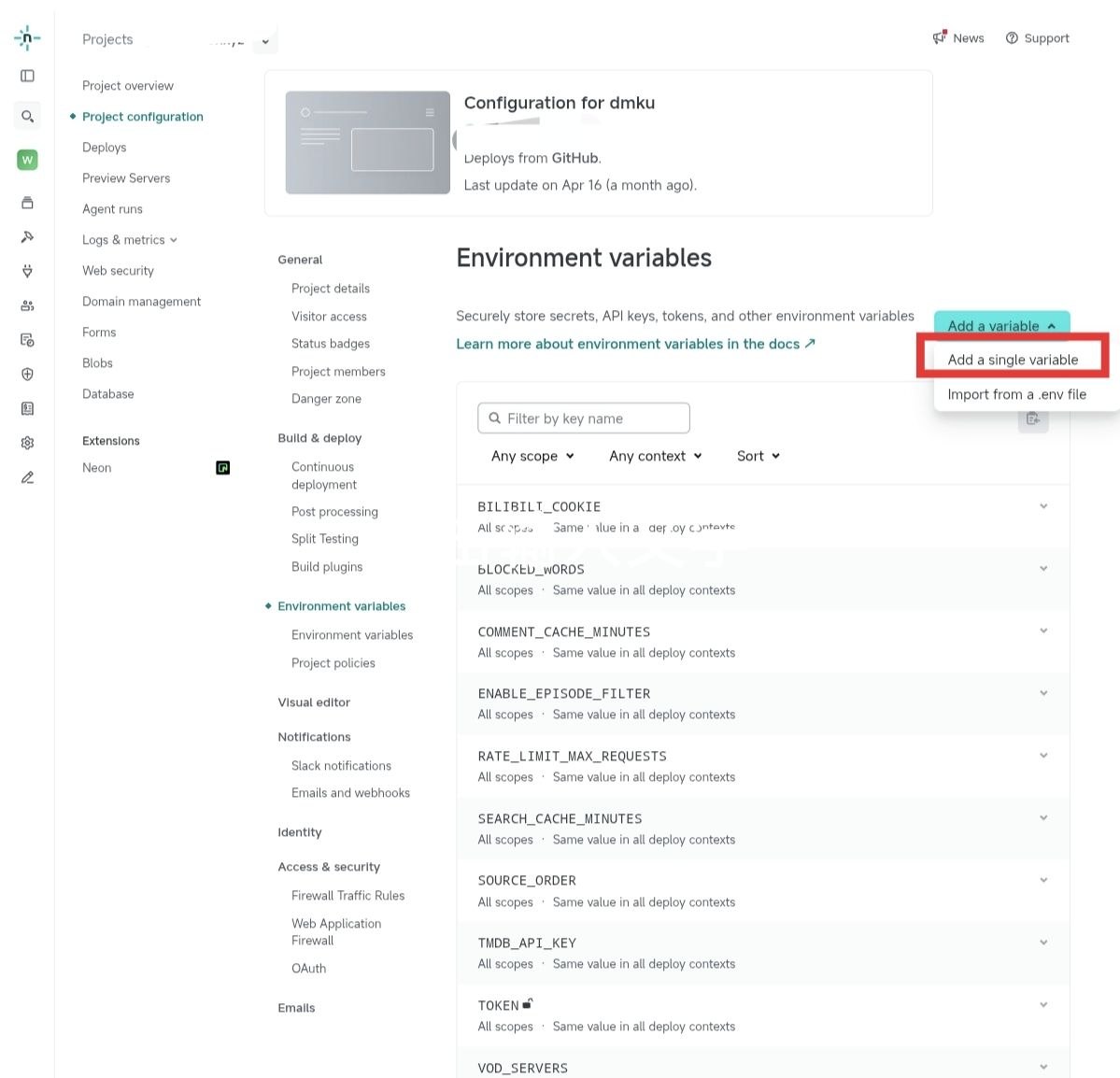Choose Add a single variable
Screen dimensions: 1120x1078
click(x=1013, y=360)
